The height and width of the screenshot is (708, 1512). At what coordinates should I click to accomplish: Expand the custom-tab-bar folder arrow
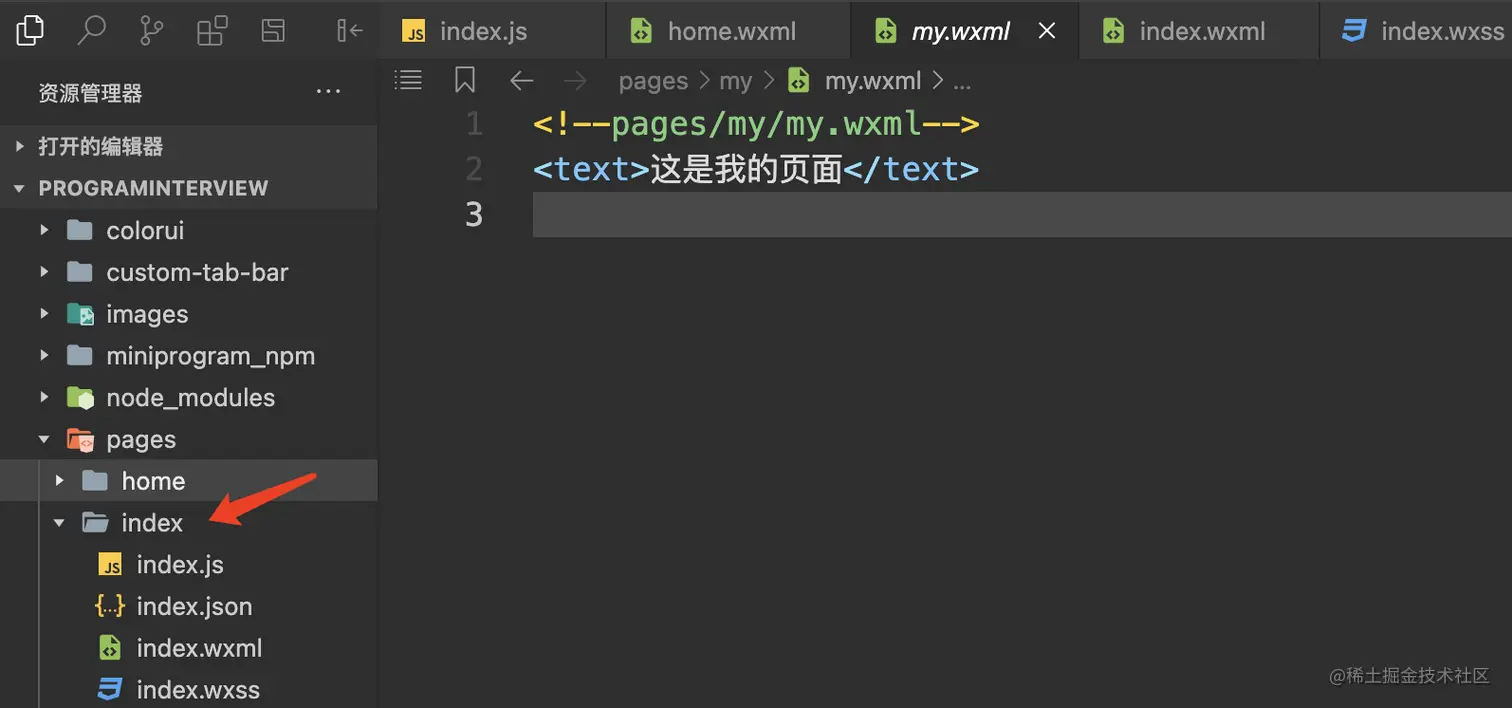point(44,272)
